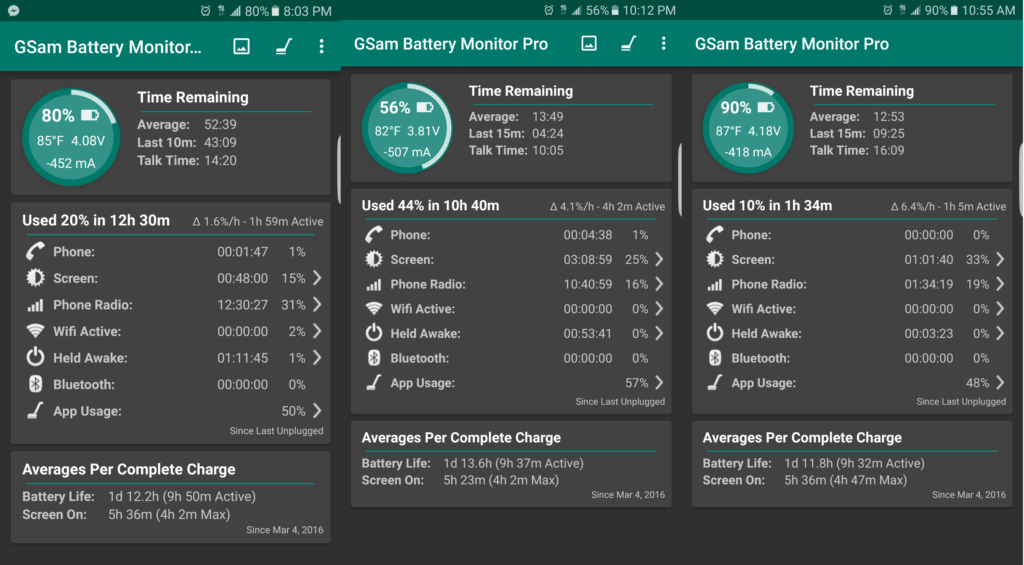The height and width of the screenshot is (565, 1024).
Task: Click the Phone handset icon in the Used 20% panel
Action: tap(35, 251)
